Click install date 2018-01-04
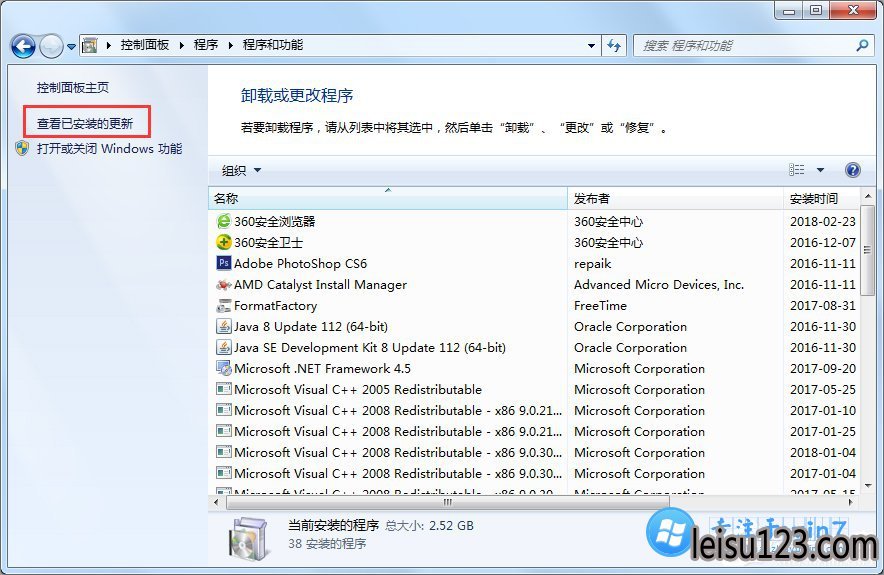Viewport: 884px width, 575px height. coord(823,453)
